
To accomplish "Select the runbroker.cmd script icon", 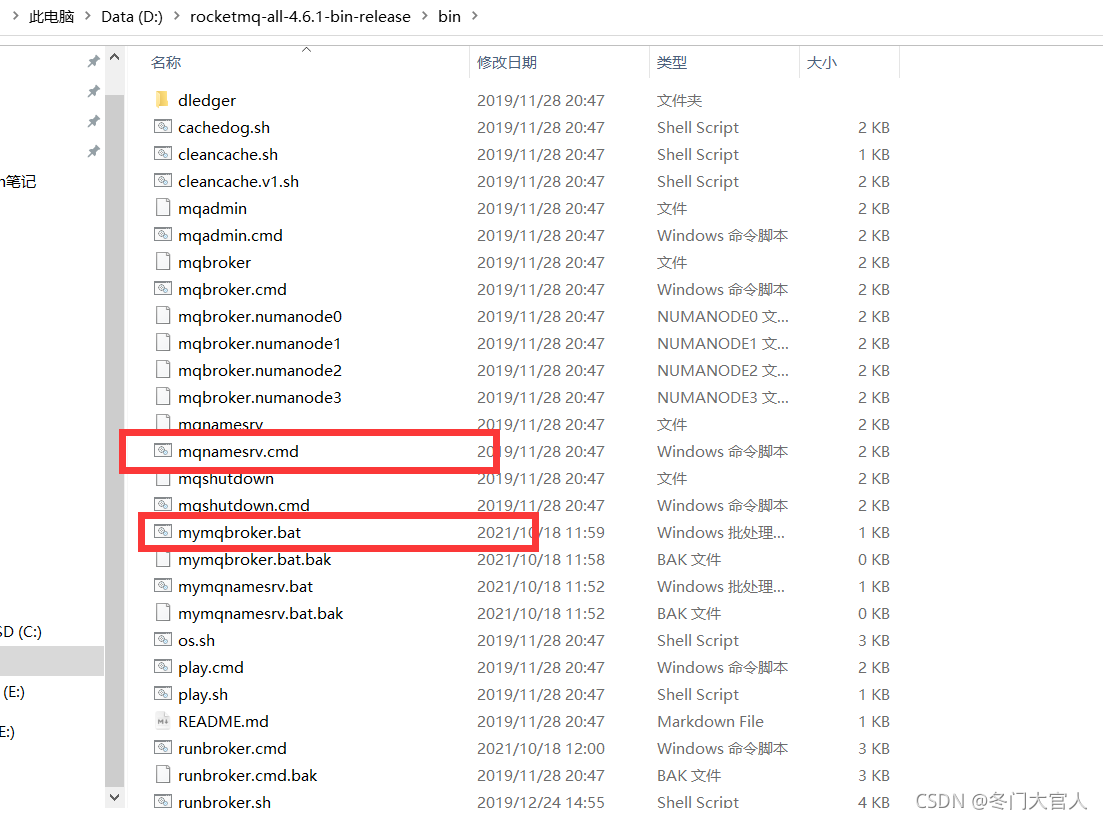I will [x=162, y=748].
